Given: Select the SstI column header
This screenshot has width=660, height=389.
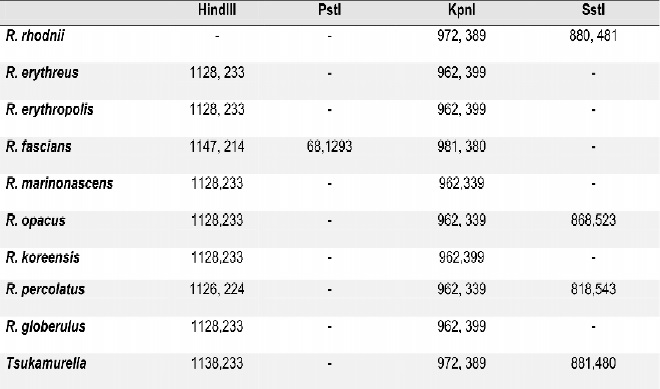Looking at the screenshot, I should click(593, 10).
